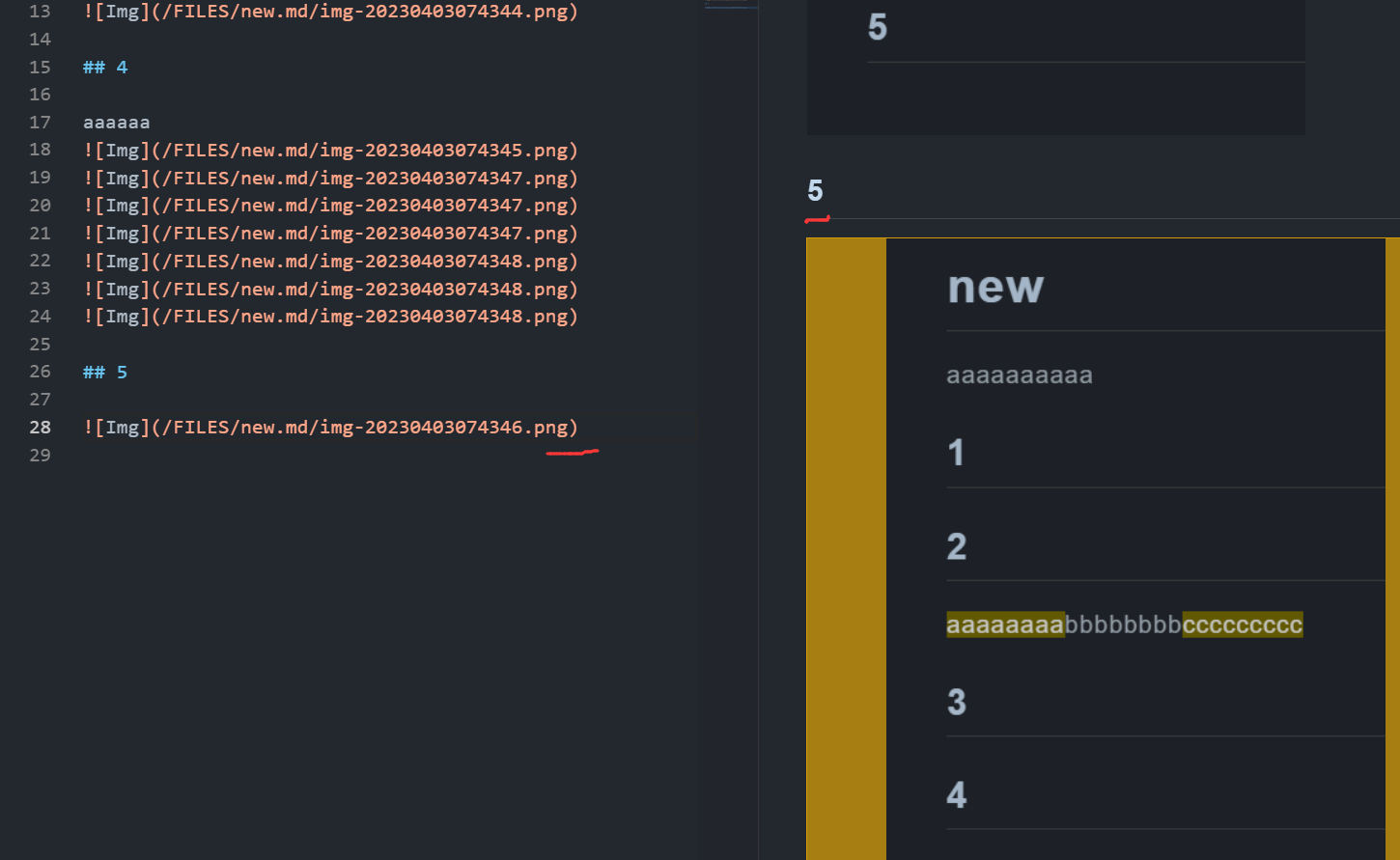Place cursor in the '## 4' heading

104,67
